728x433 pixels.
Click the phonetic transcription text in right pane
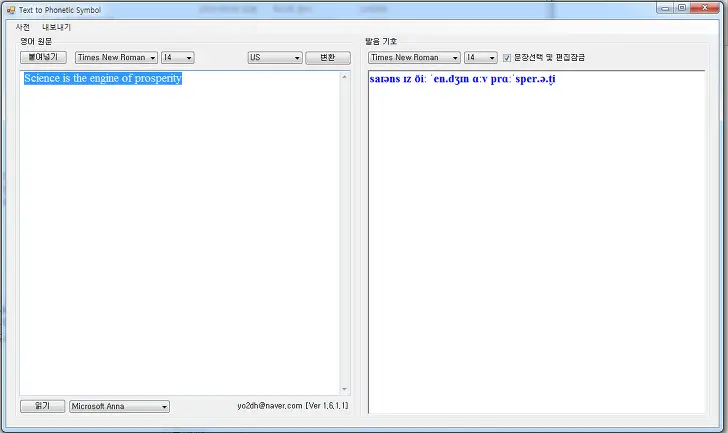[x=462, y=79]
